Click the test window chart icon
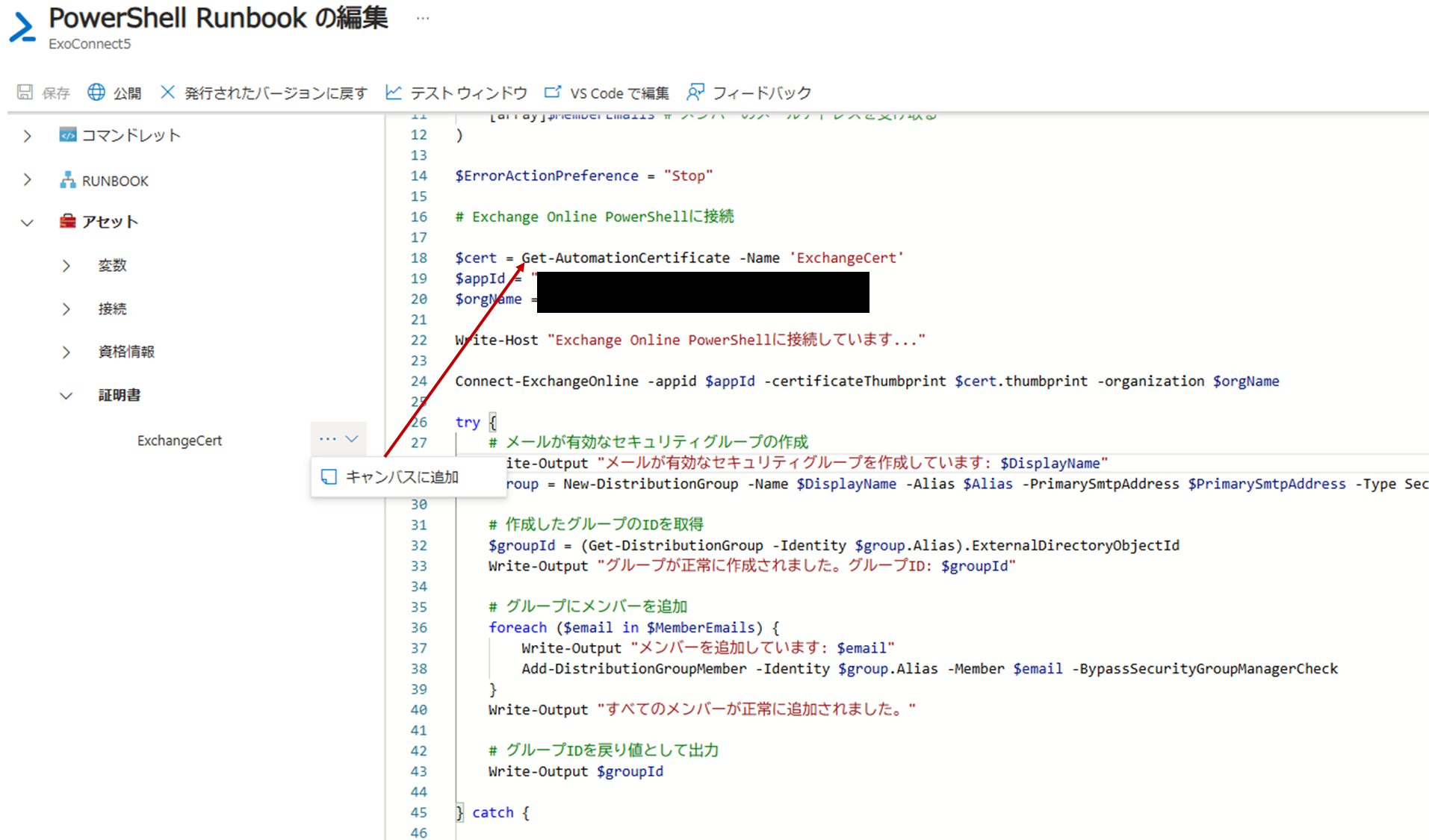 394,92
